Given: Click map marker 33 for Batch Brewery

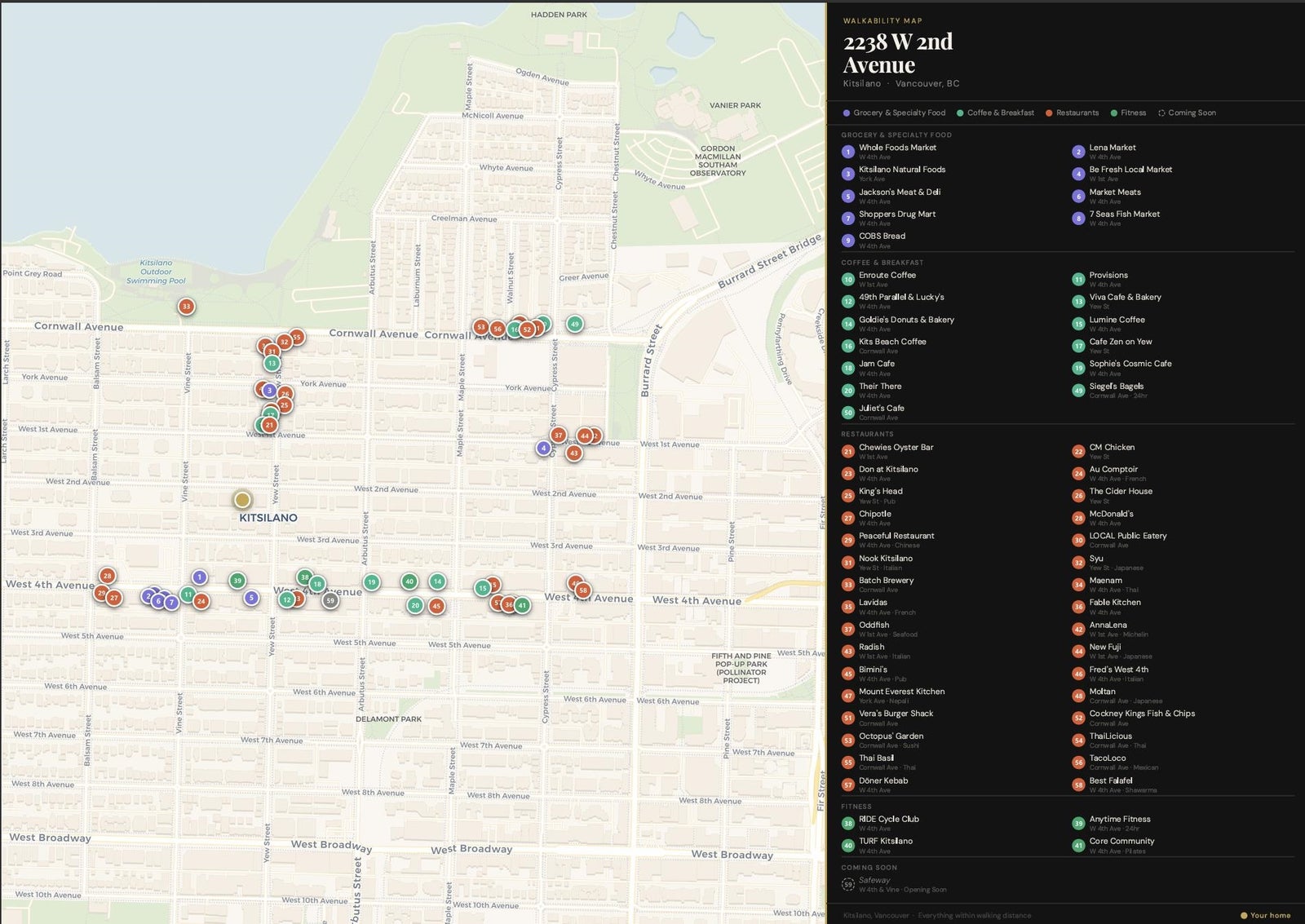Looking at the screenshot, I should point(186,307).
